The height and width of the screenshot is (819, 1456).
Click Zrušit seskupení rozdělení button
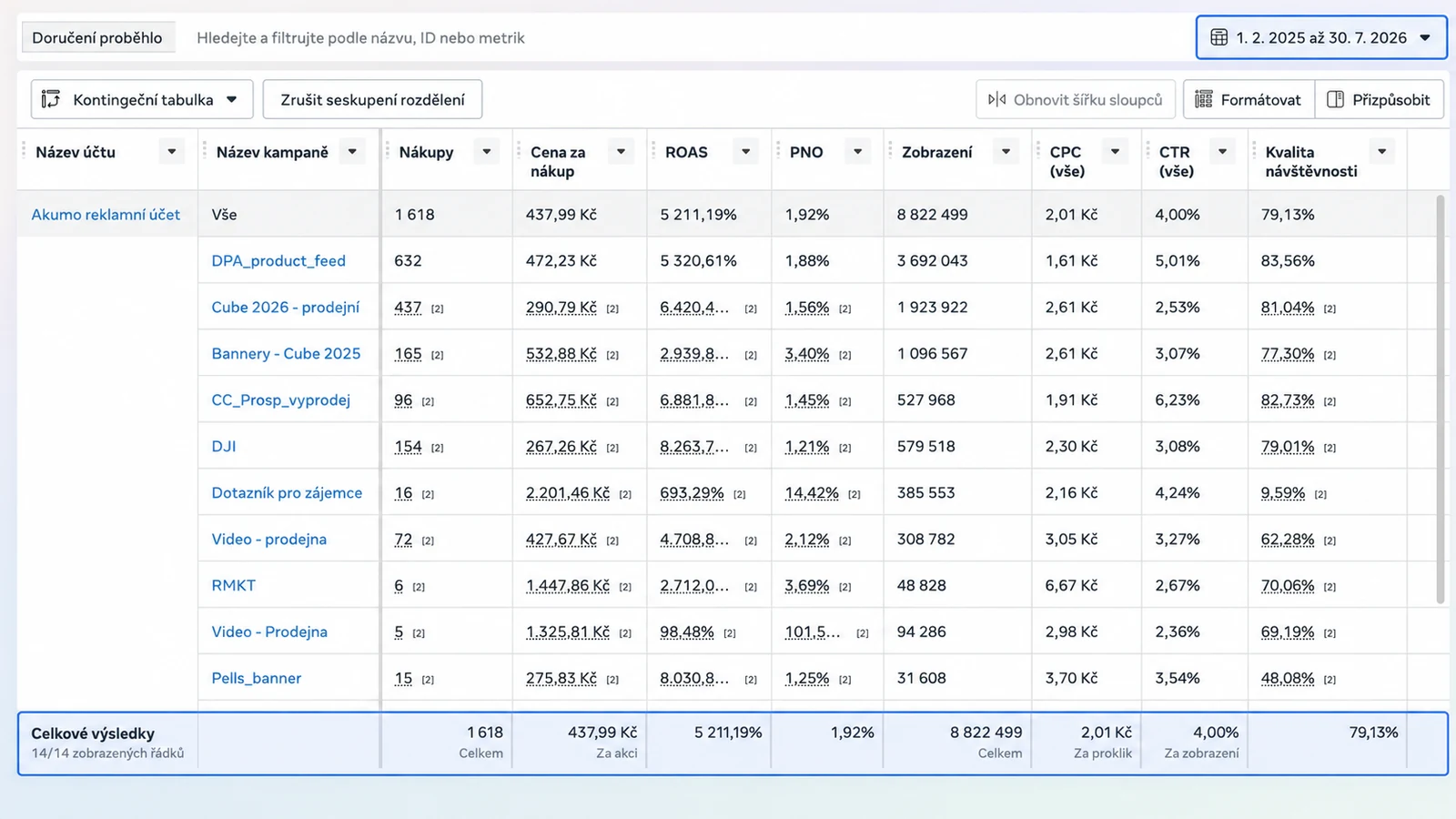click(x=372, y=99)
